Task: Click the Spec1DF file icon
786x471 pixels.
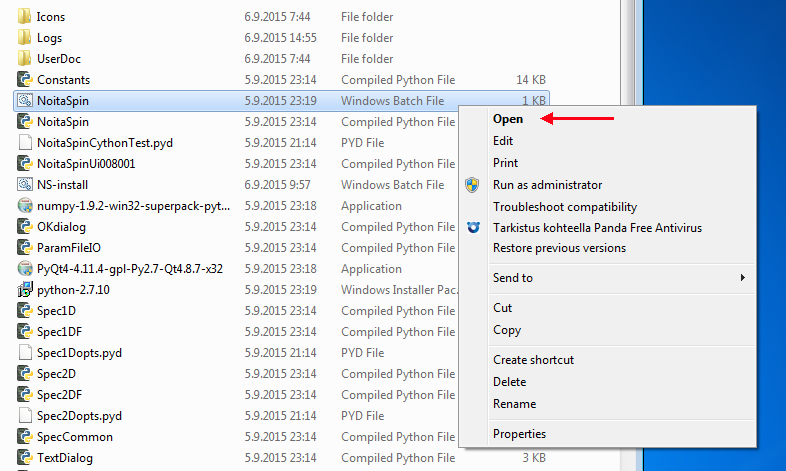Action: coord(25,332)
